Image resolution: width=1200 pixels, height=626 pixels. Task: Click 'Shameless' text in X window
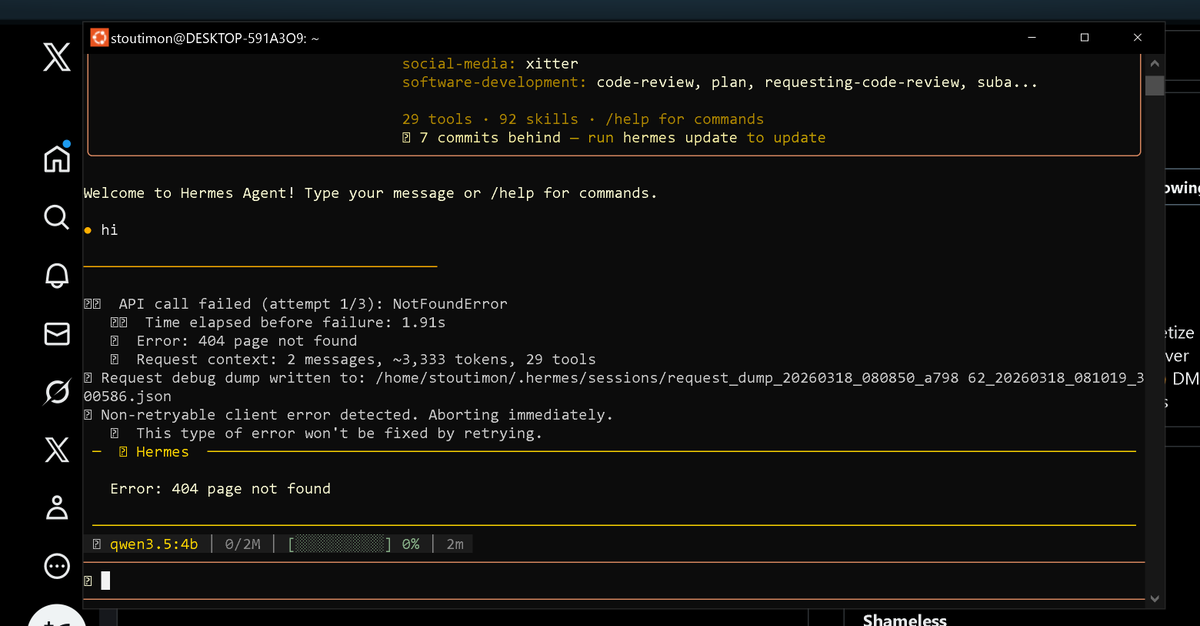tap(904, 620)
